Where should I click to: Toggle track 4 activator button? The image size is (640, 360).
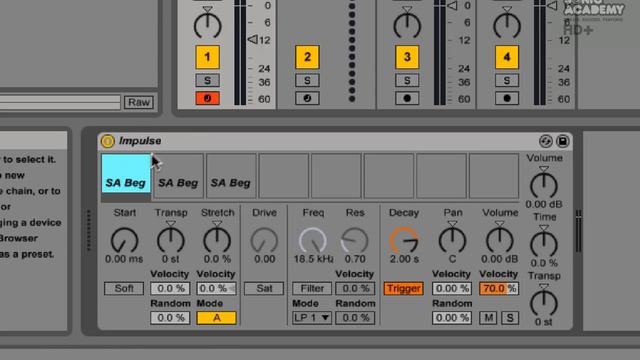(507, 57)
